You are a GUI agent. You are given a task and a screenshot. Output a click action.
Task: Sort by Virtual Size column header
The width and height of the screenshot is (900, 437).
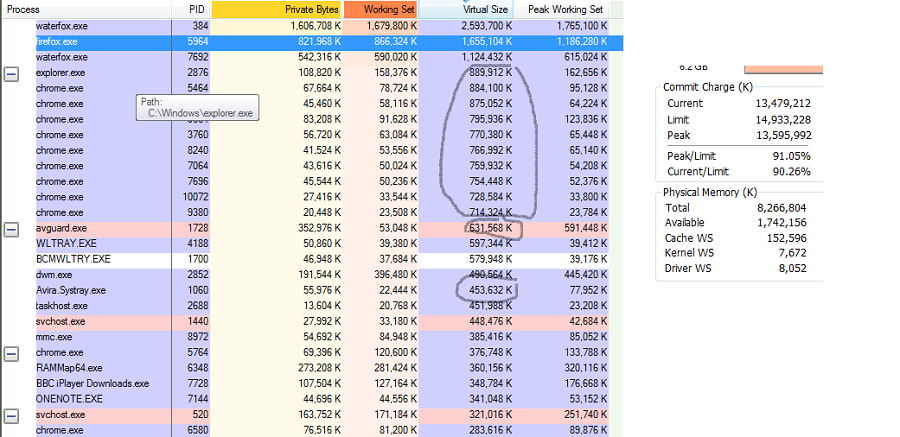tap(465, 10)
